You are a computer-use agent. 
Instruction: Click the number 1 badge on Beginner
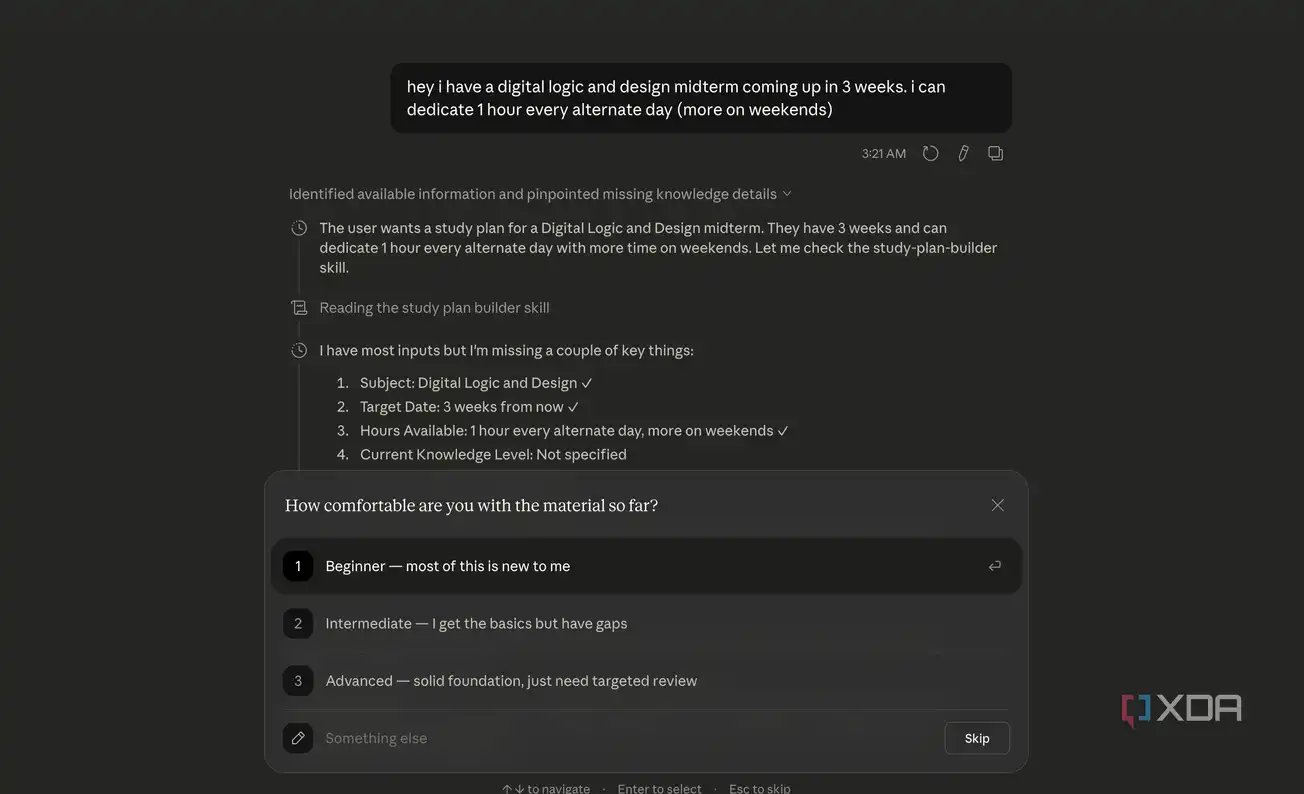pos(298,566)
